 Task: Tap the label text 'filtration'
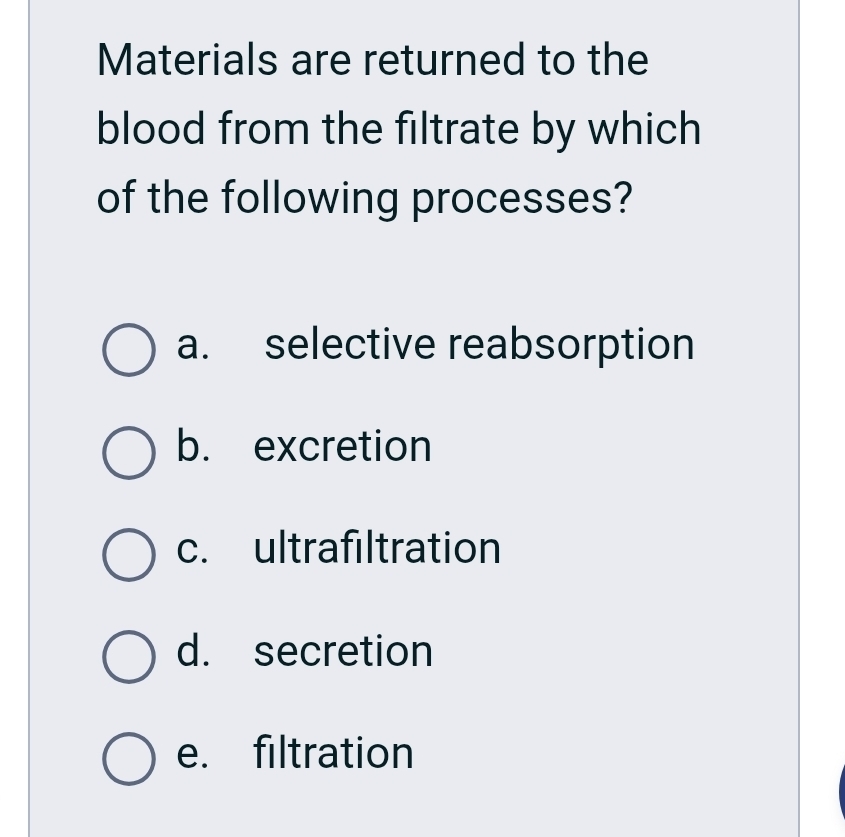tap(332, 753)
